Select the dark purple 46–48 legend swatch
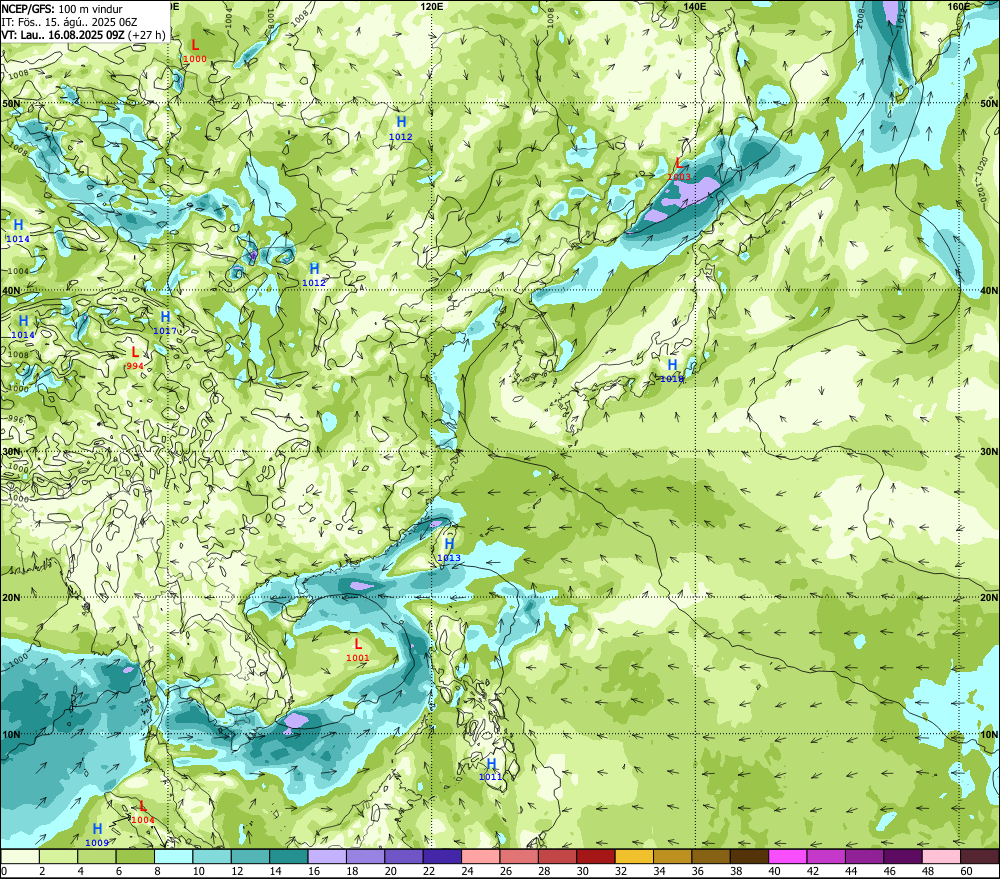1000x879 pixels. click(x=902, y=857)
